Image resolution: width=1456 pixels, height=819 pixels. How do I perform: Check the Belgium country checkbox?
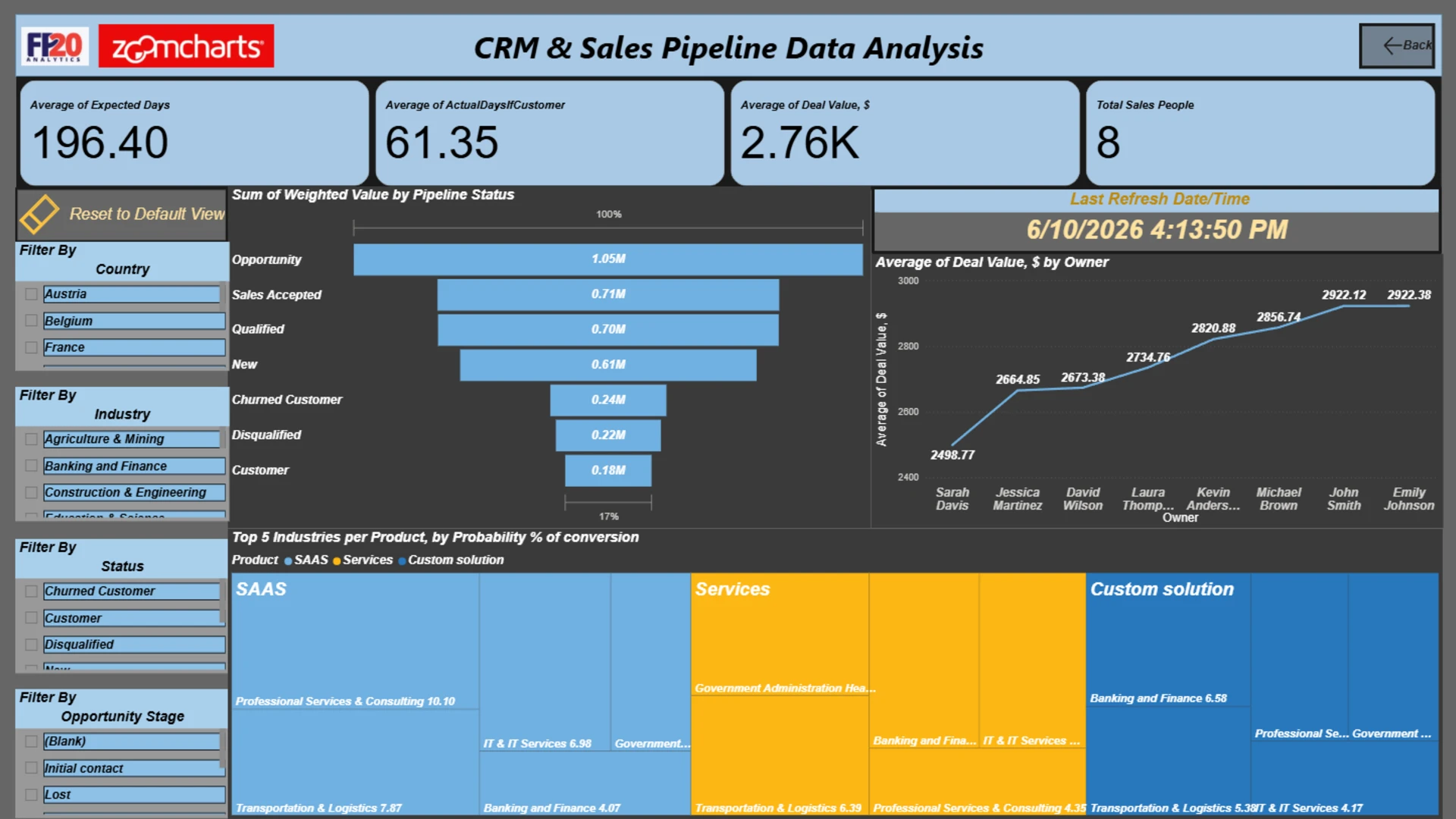(31, 321)
